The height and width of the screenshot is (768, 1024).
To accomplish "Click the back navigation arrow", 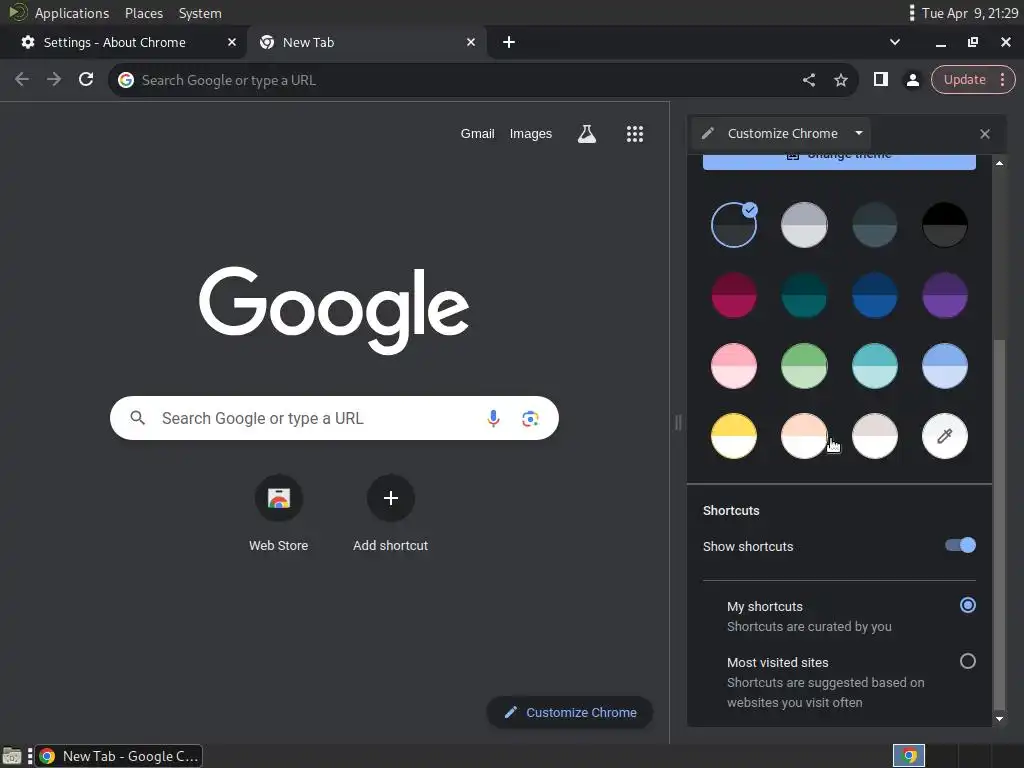I will pos(22,80).
